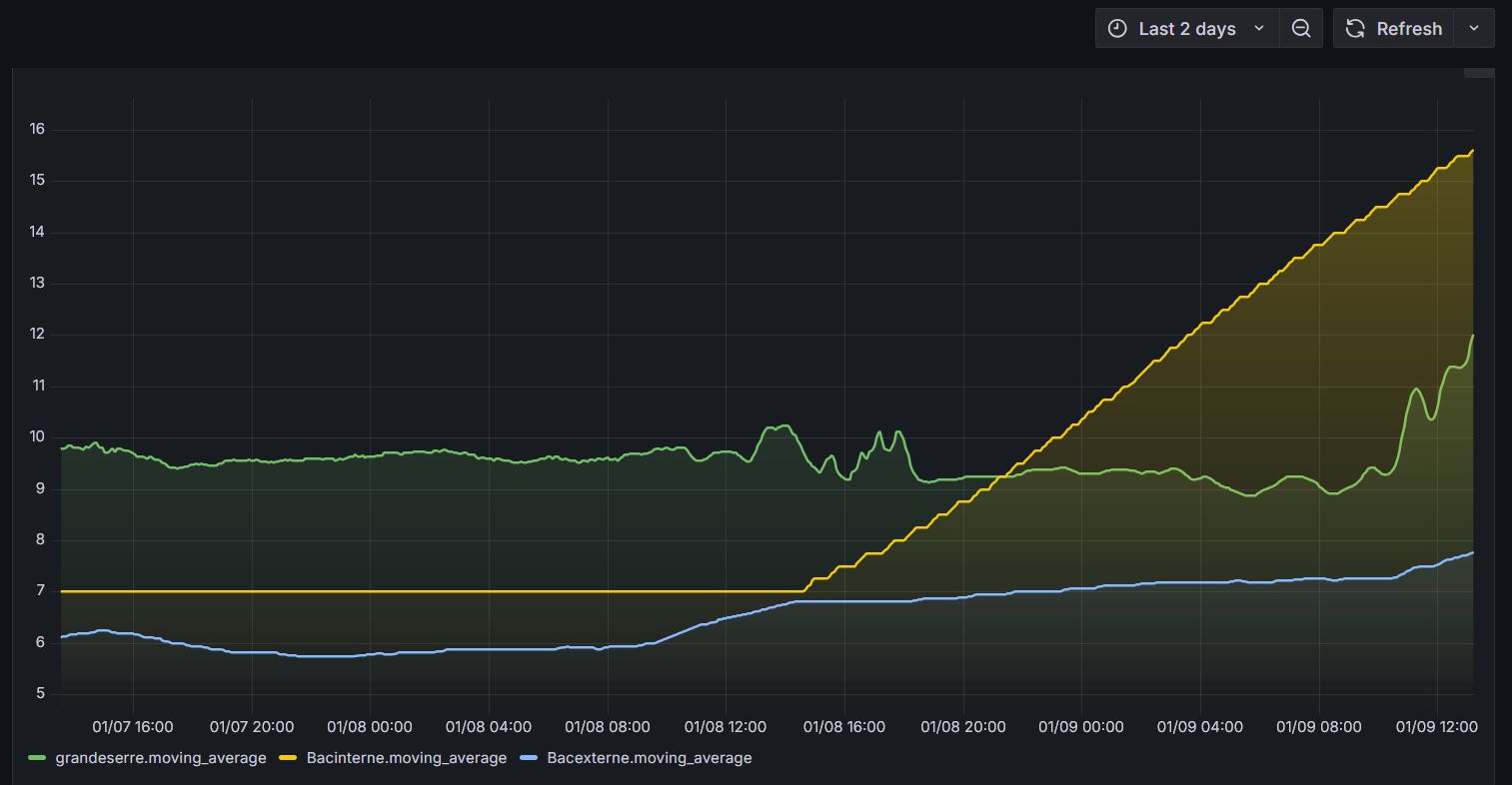Click the 01/08 12:00 x-axis label

coord(726,727)
